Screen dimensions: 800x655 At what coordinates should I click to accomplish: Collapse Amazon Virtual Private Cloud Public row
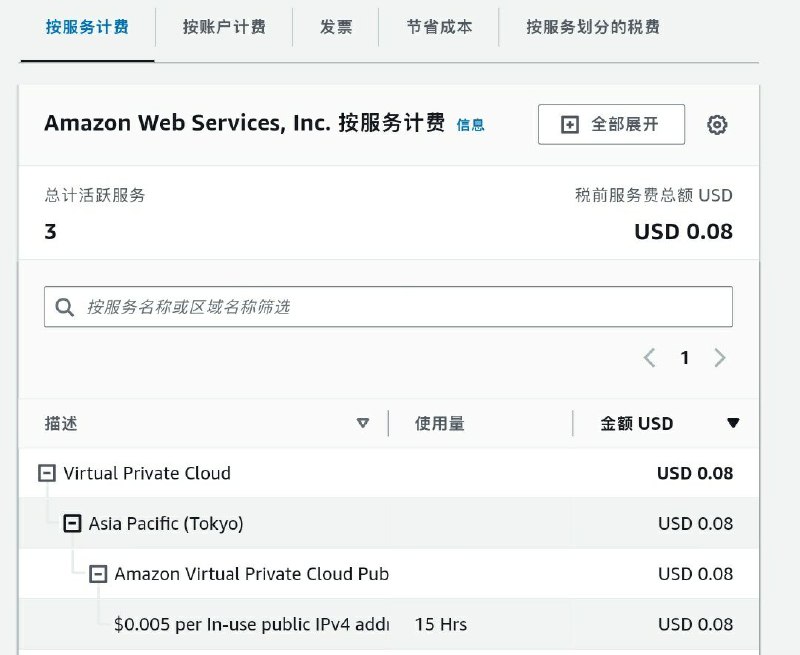point(98,574)
